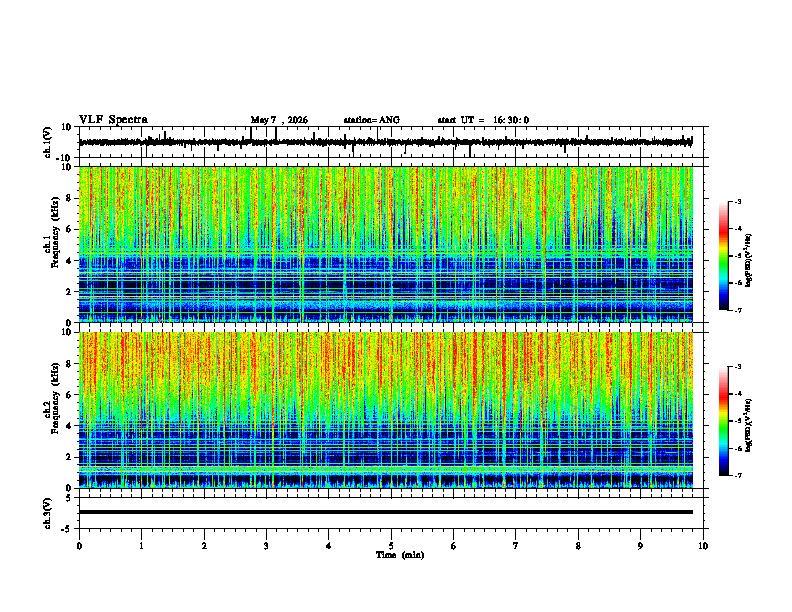Click the -7 label on ch.2 color scale

tap(738, 476)
